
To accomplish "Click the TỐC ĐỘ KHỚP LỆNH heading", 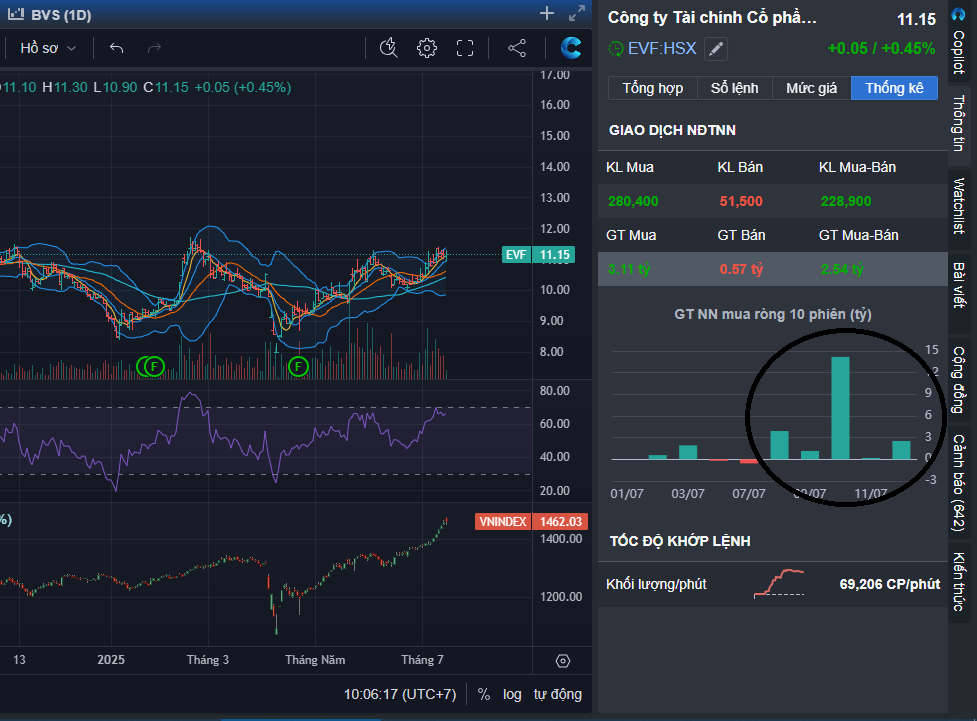I will (680, 541).
